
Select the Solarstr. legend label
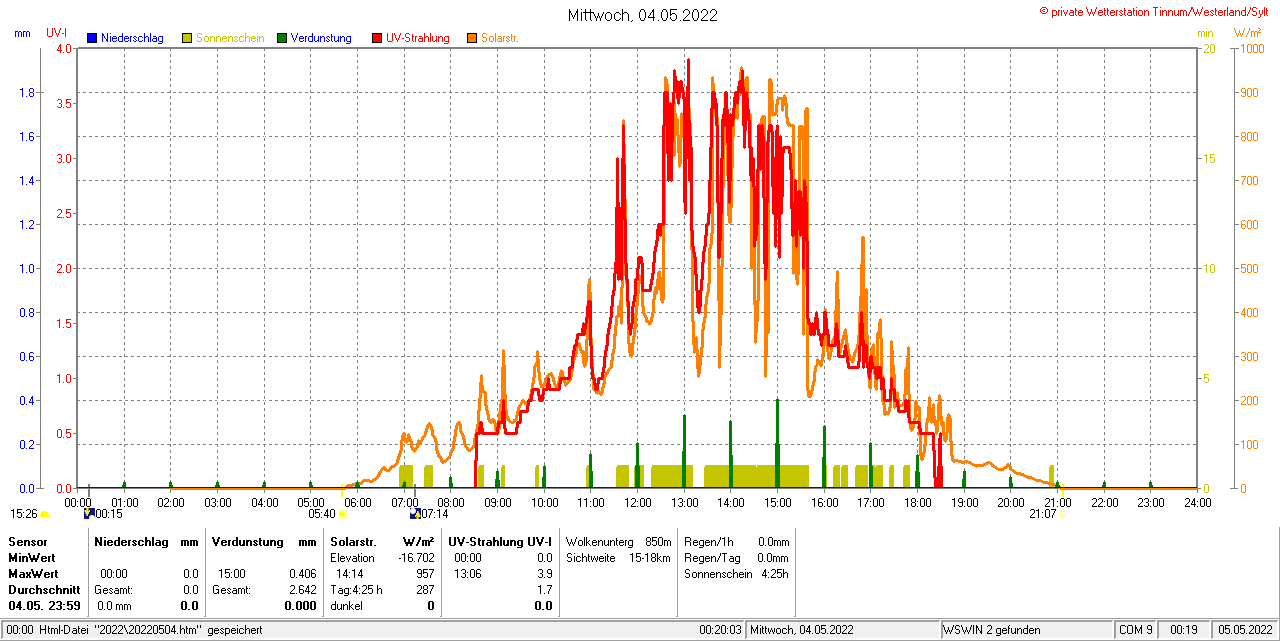(500, 38)
